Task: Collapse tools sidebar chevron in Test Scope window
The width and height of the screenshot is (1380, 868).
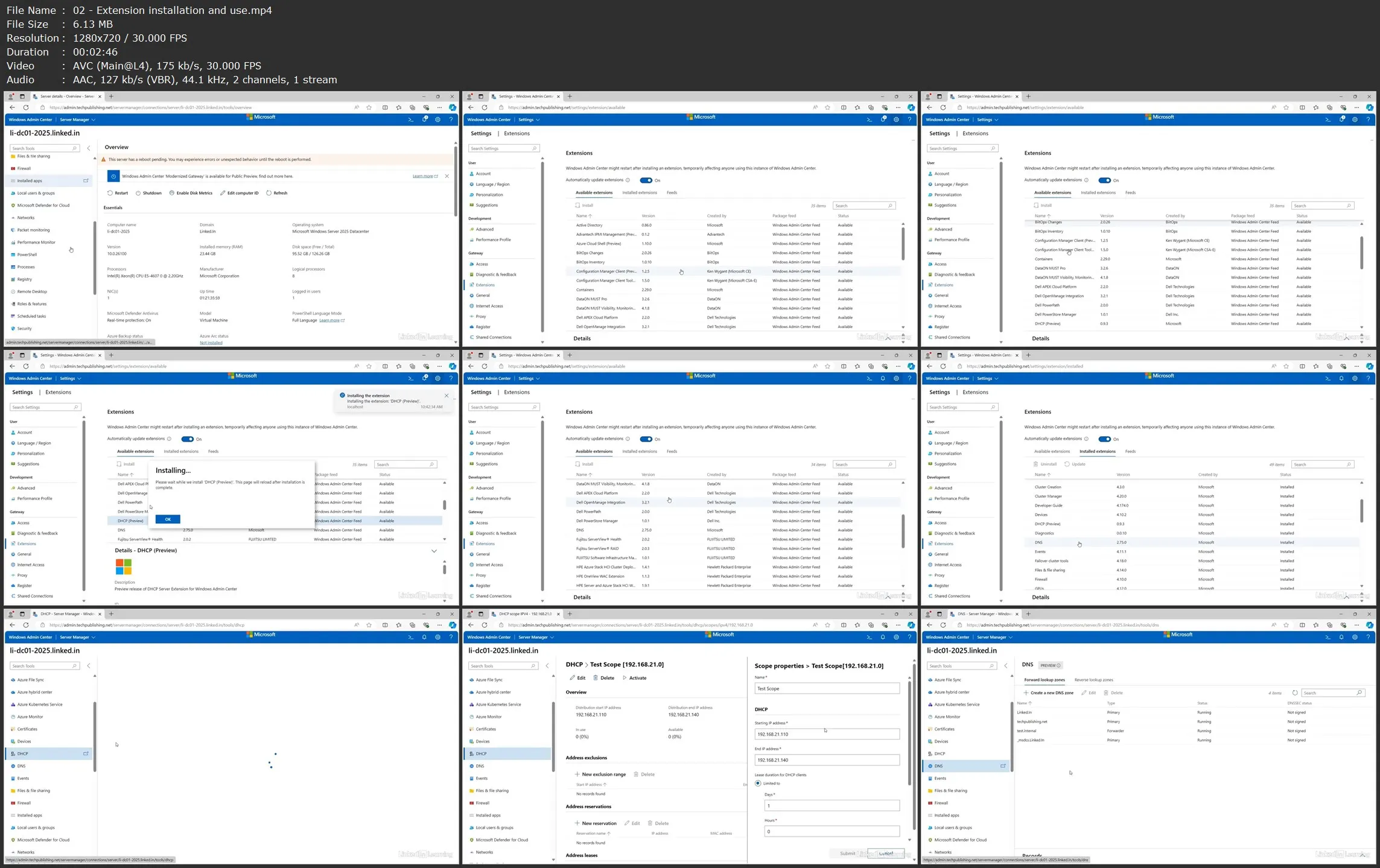Action: tap(547, 666)
